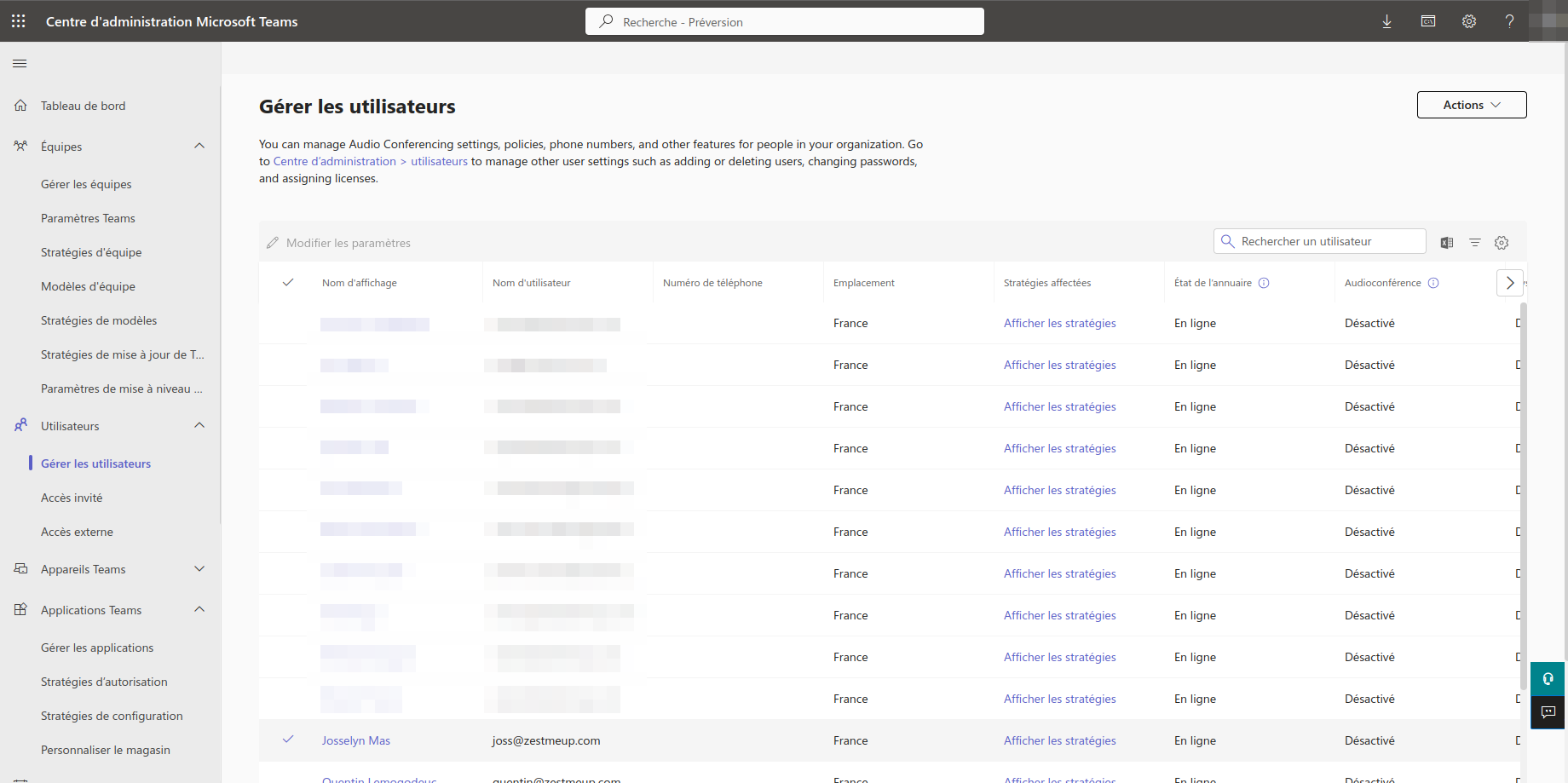1568x783 pixels.
Task: Open the app launcher waffle icon
Action: click(x=18, y=21)
